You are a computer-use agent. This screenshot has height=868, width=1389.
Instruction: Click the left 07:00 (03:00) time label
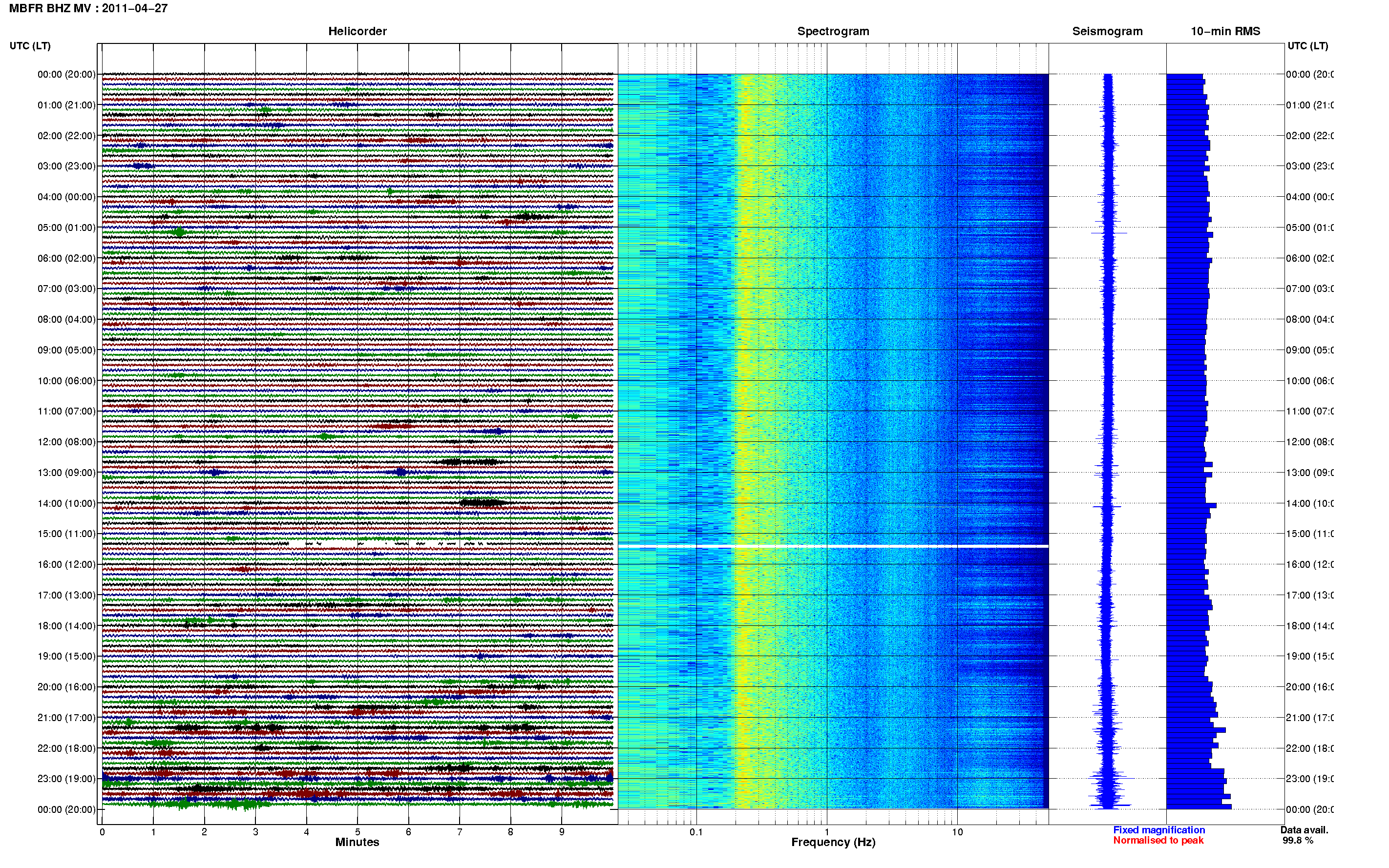(x=66, y=289)
